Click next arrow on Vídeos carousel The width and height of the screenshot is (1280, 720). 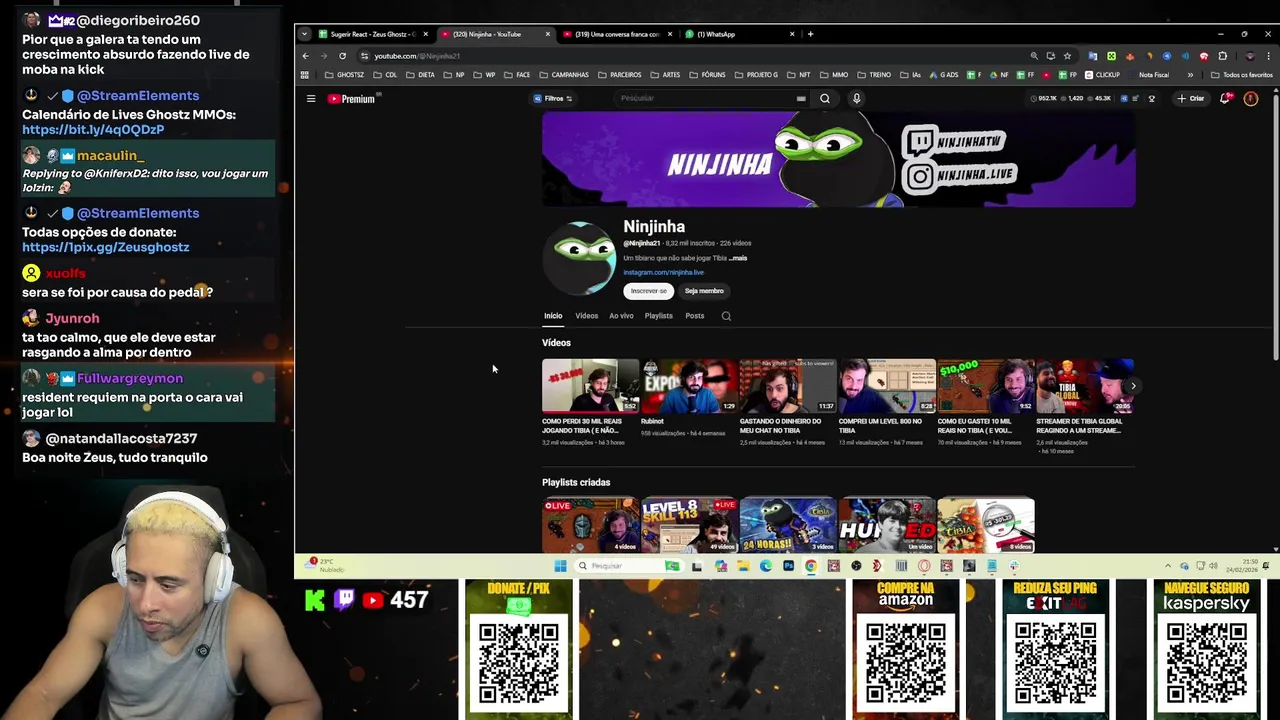click(x=1133, y=386)
